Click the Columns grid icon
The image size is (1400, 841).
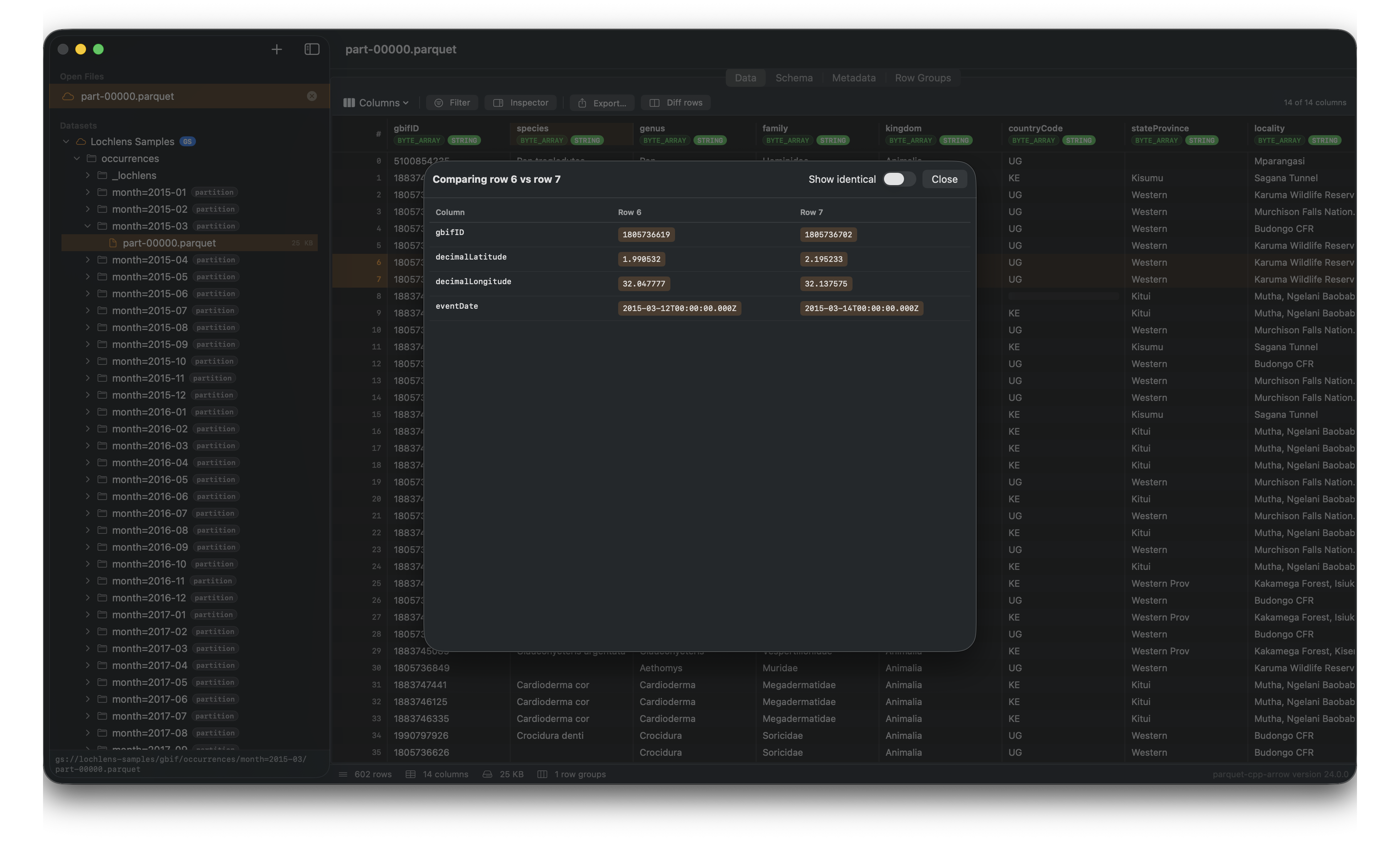click(x=349, y=103)
